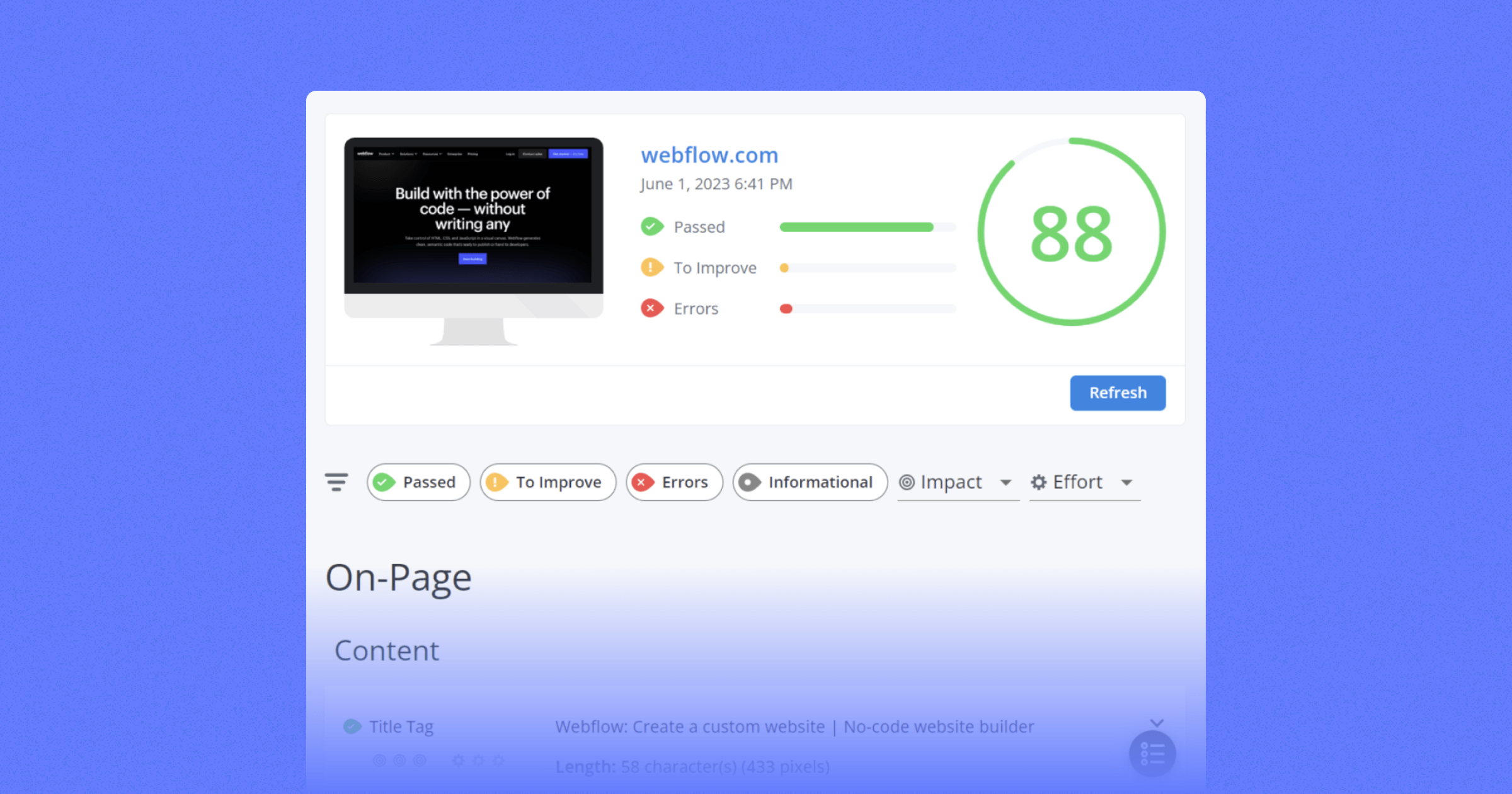Open the Impact dropdown arrow
Image resolution: width=1512 pixels, height=794 pixels.
point(1005,483)
